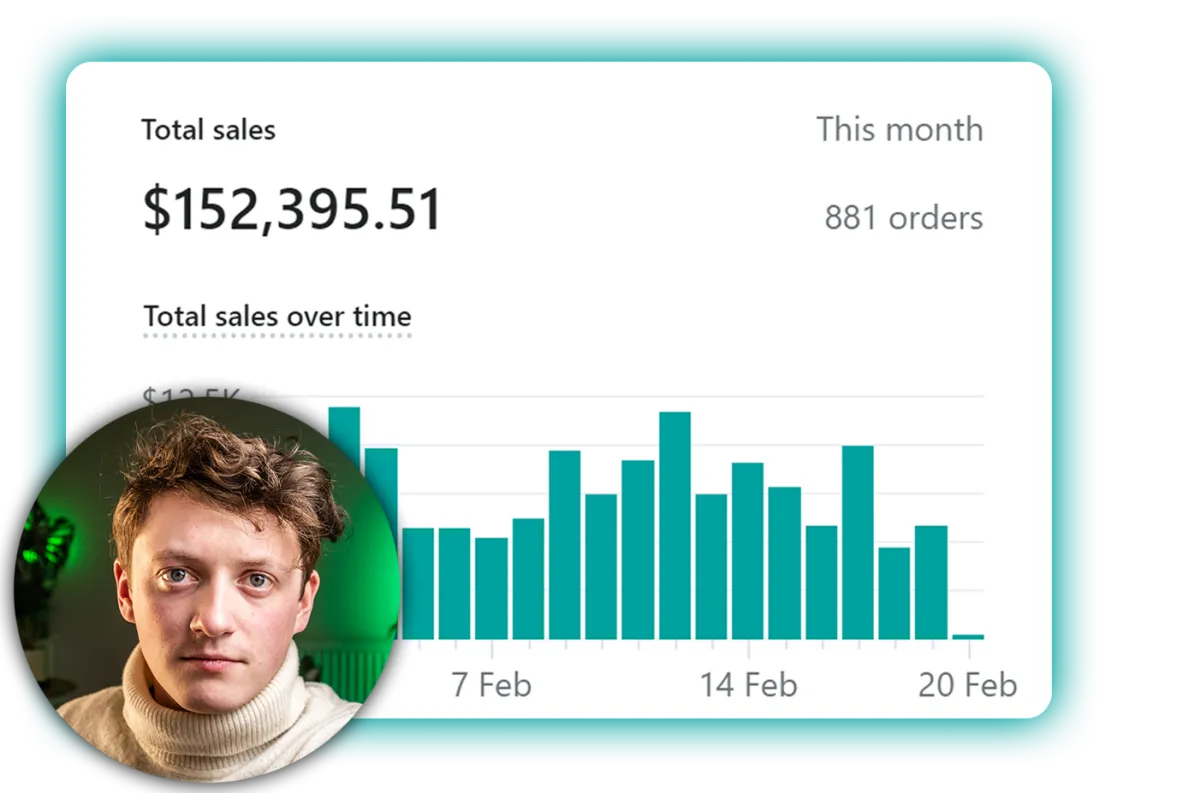Click the dotted underline beneath Total sales over time
1200x793 pixels.
tap(277, 336)
